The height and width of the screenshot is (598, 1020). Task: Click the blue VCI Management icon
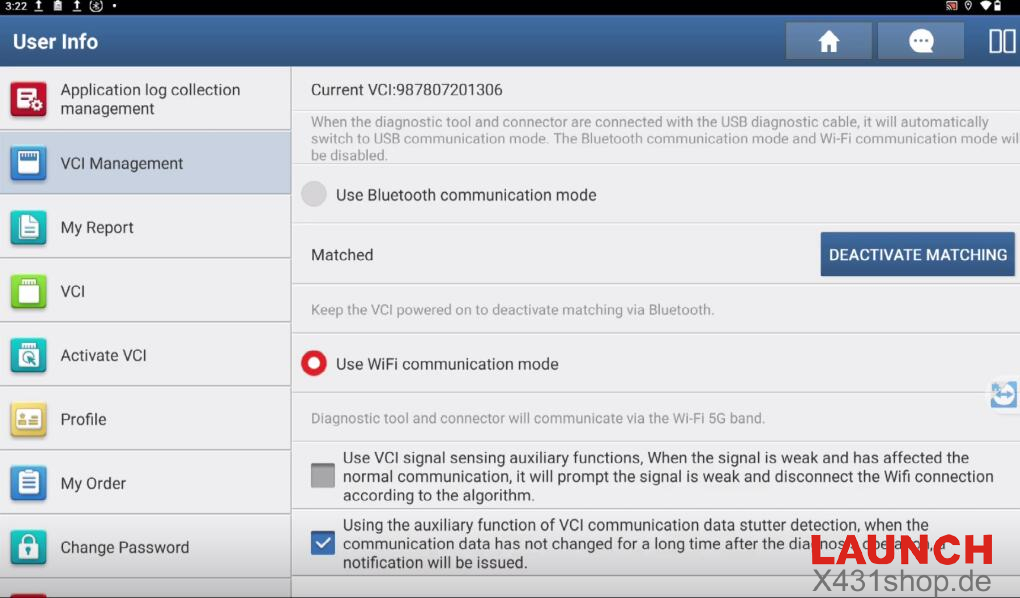[x=28, y=163]
